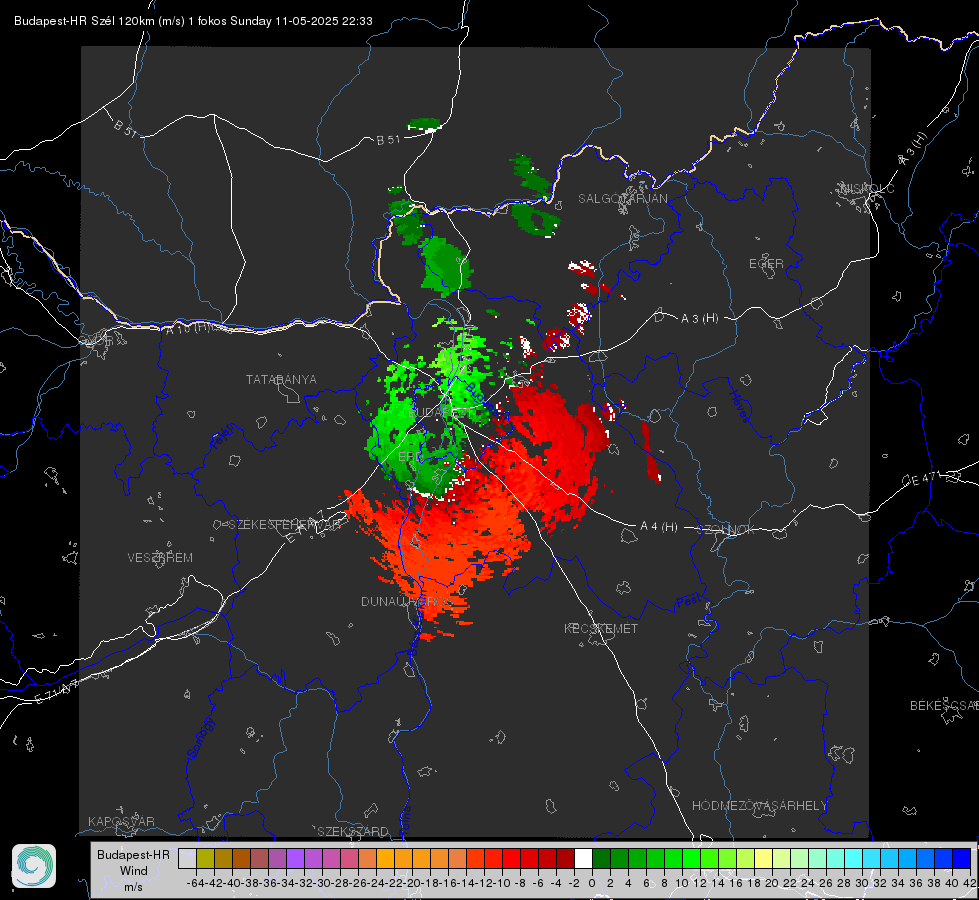
Task: Click the large green echo north of Budapest
Action: [x=445, y=266]
